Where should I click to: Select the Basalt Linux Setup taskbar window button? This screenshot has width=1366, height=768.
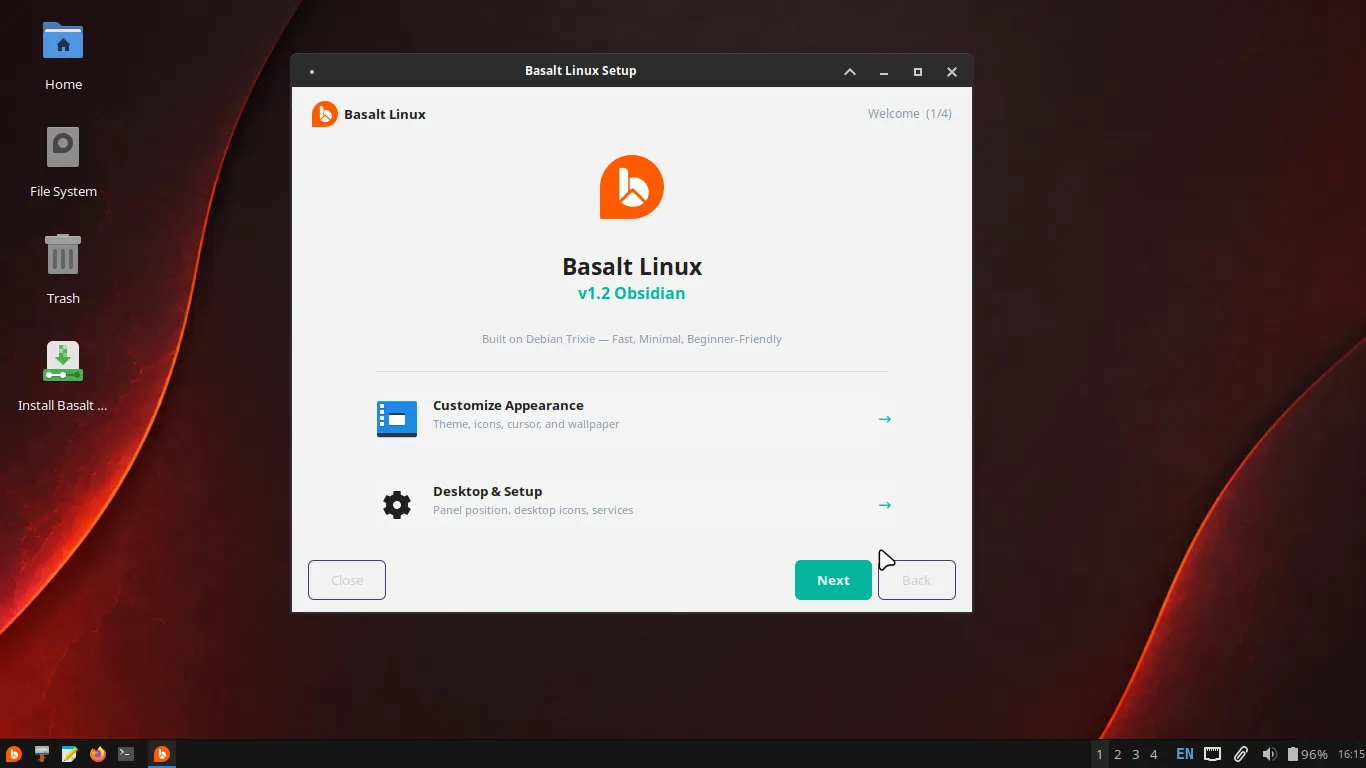coord(162,754)
